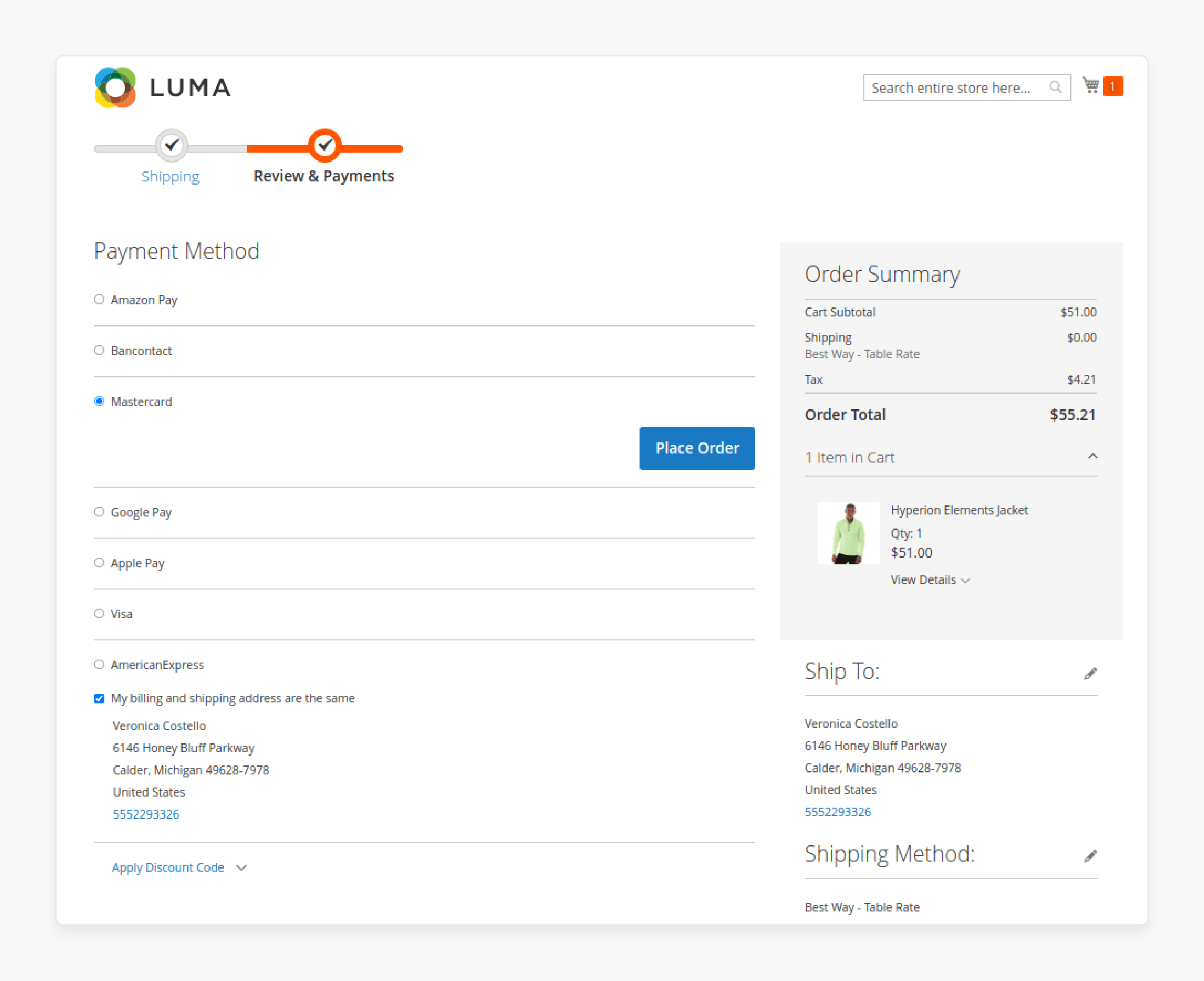This screenshot has height=981, width=1204.
Task: Select Google Pay payment option
Action: point(99,512)
